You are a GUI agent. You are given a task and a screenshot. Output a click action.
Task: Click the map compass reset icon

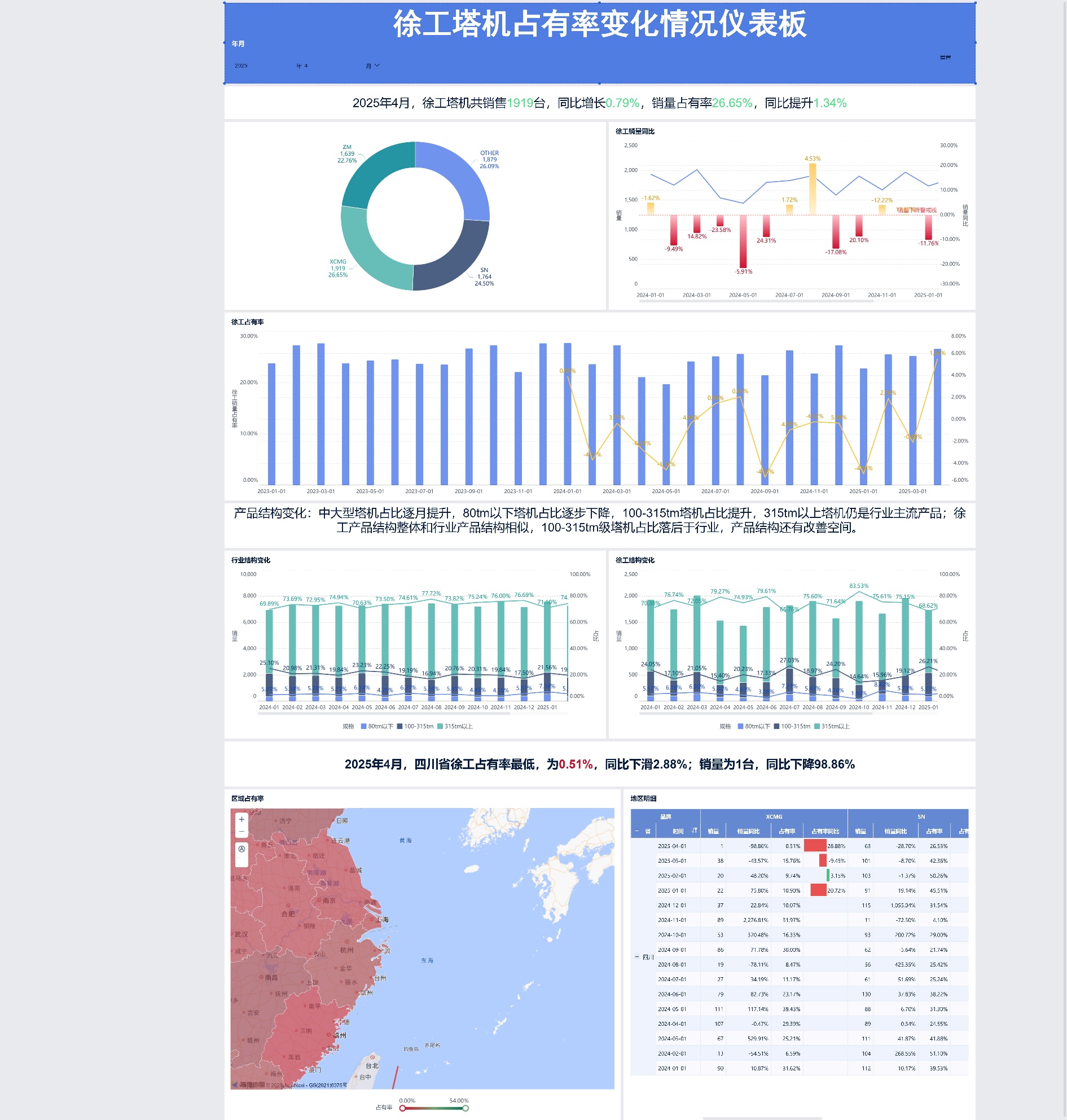click(x=241, y=849)
